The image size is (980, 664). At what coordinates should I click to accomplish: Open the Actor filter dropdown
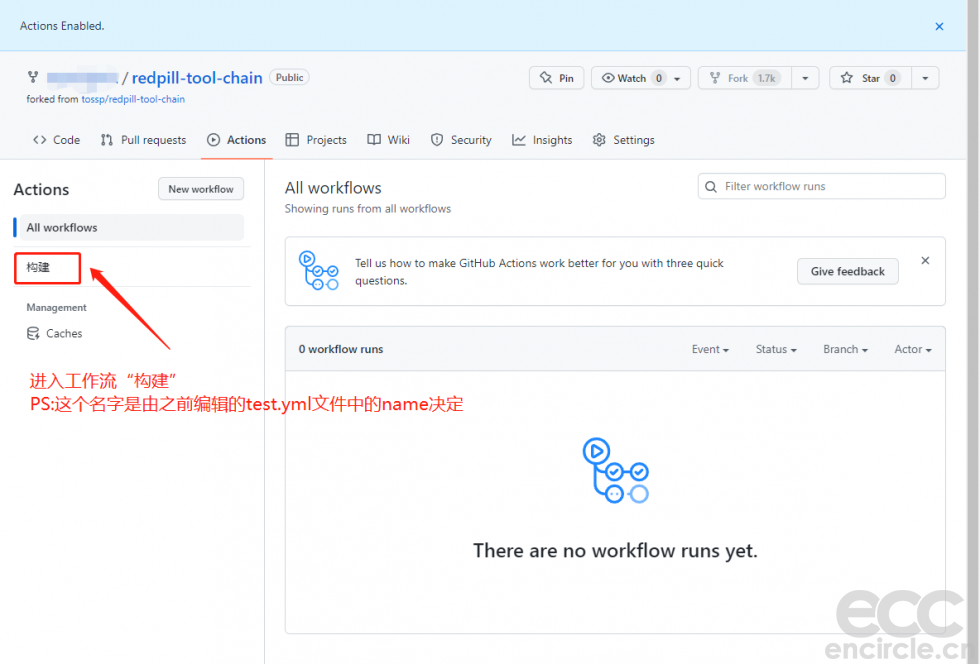[912, 350]
